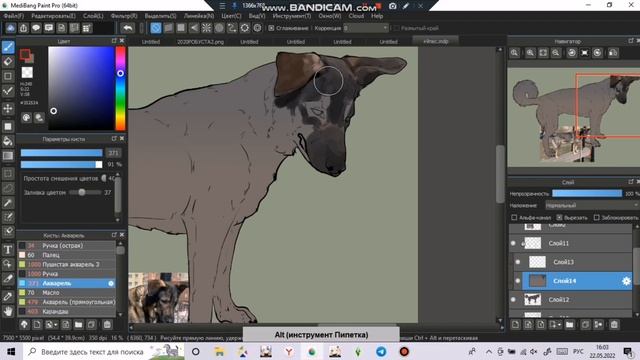Select the Карандаш brush

point(67,311)
